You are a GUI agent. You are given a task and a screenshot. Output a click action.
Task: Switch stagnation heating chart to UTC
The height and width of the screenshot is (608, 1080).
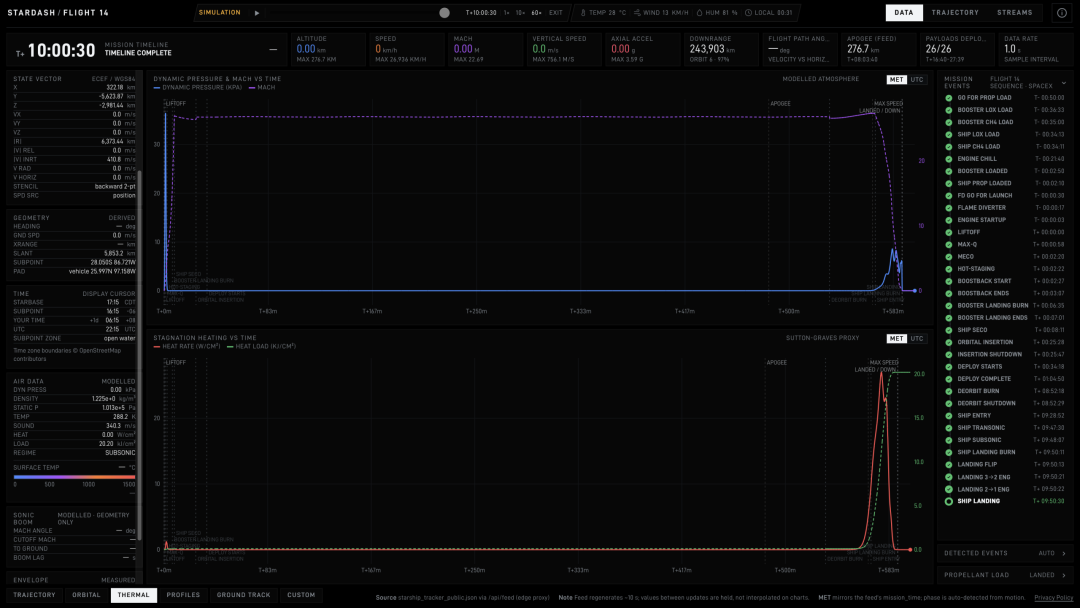(917, 339)
